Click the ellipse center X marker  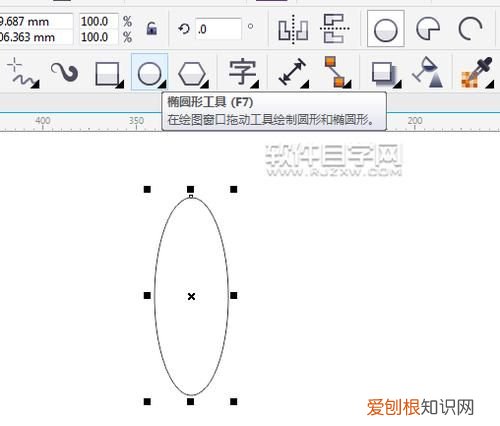tap(191, 296)
